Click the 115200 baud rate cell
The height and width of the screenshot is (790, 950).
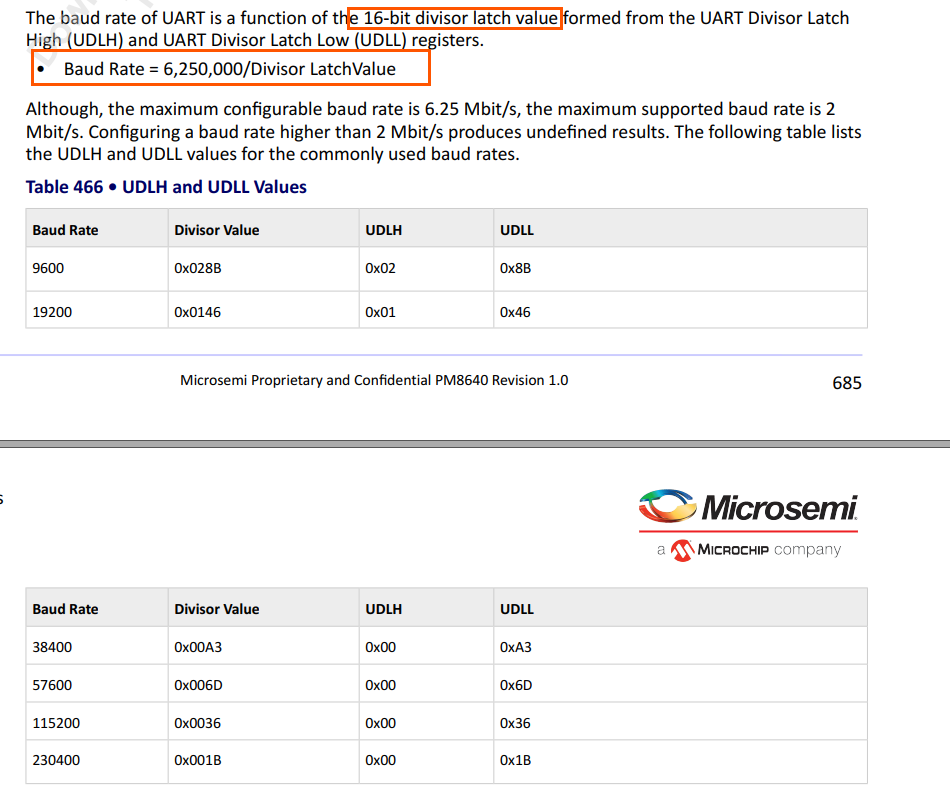pos(97,723)
